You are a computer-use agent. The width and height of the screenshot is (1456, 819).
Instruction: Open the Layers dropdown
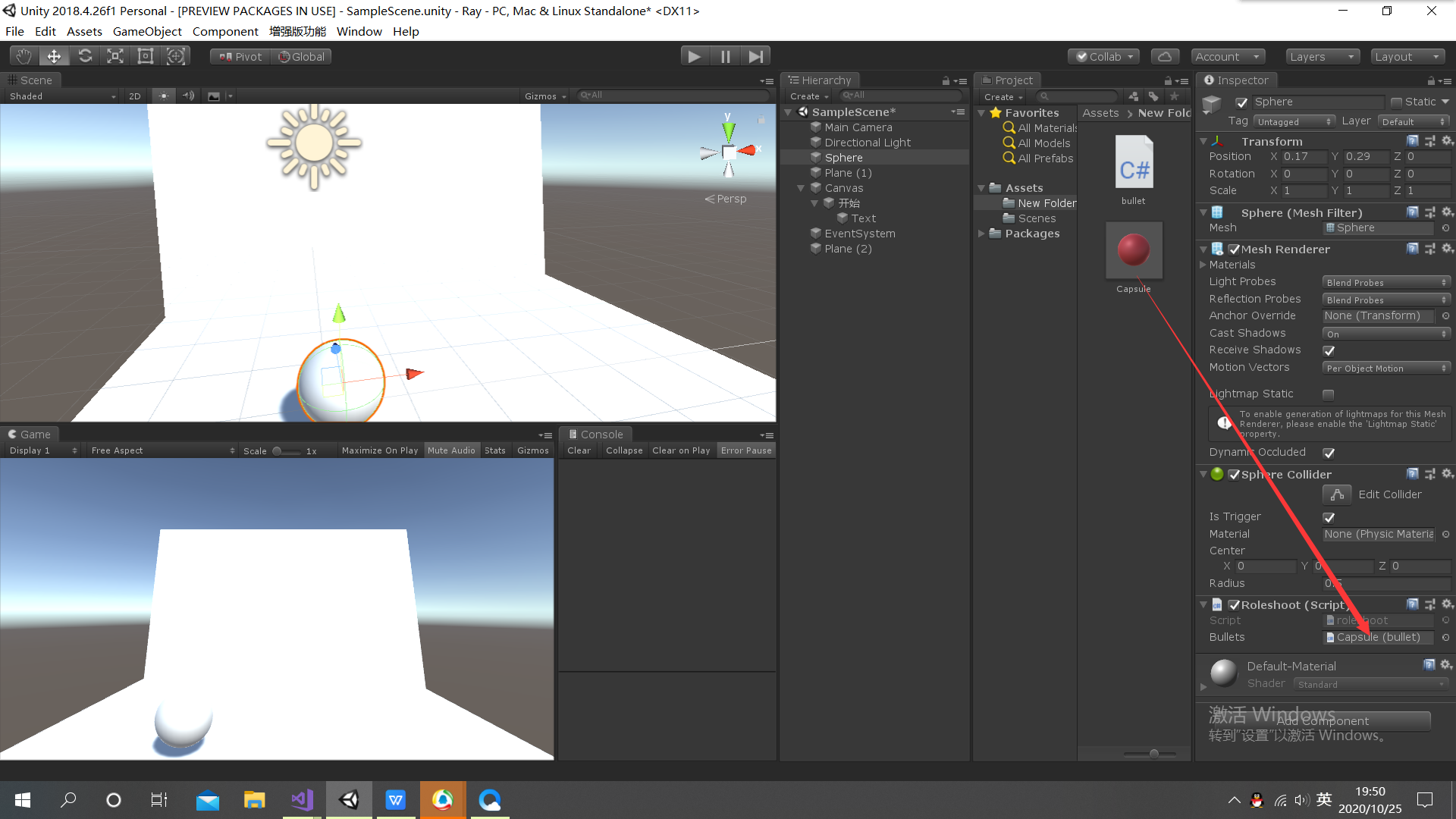tap(1322, 56)
